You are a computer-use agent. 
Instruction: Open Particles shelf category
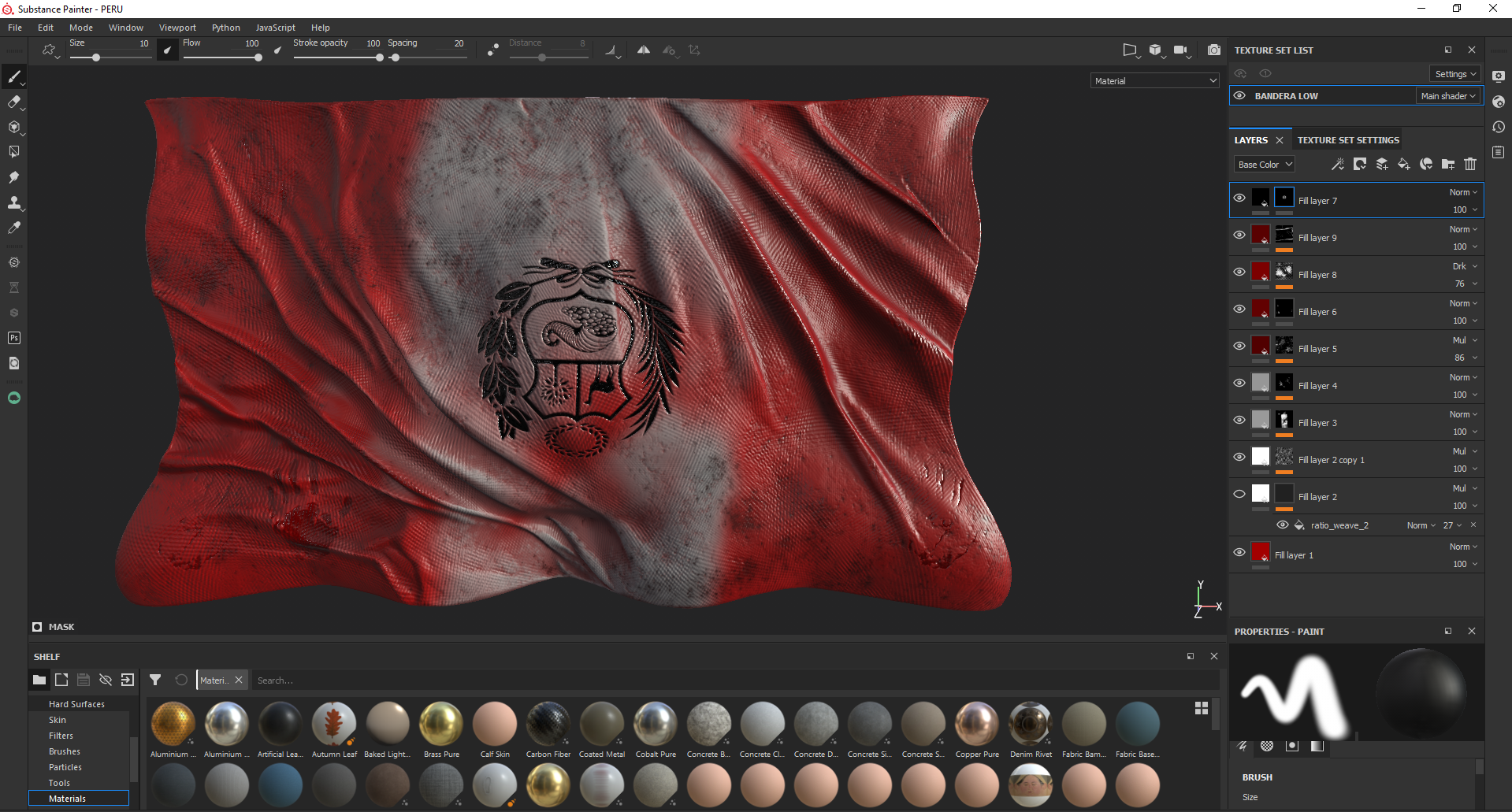click(65, 767)
